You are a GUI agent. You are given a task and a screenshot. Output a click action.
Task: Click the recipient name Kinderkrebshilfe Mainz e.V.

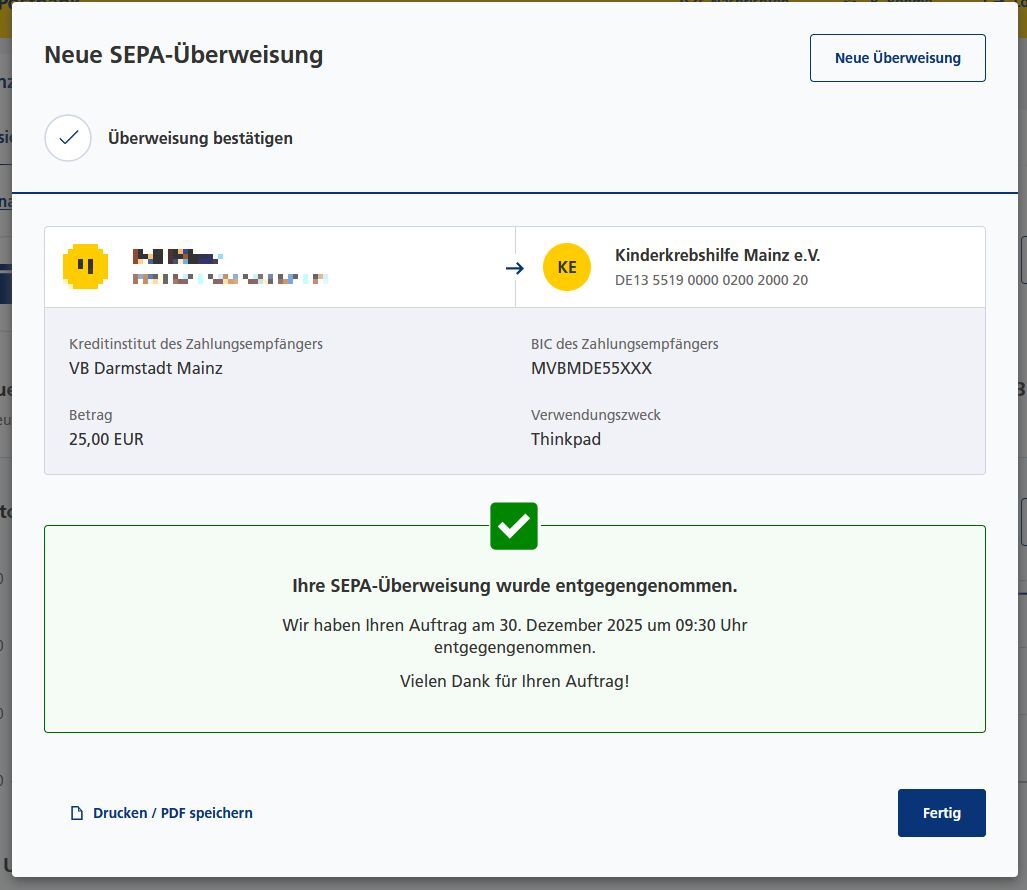(717, 255)
